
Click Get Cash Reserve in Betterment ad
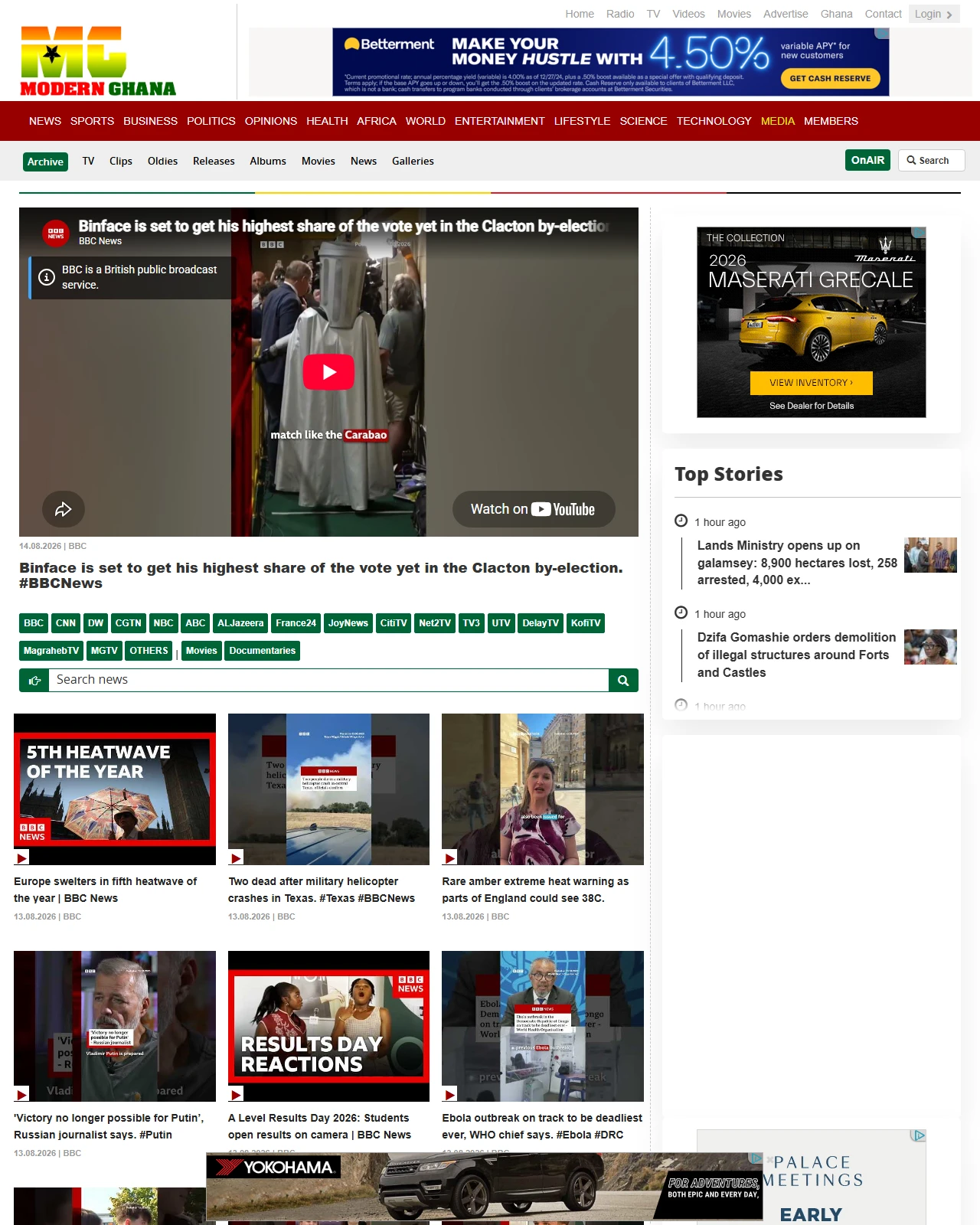pos(830,78)
